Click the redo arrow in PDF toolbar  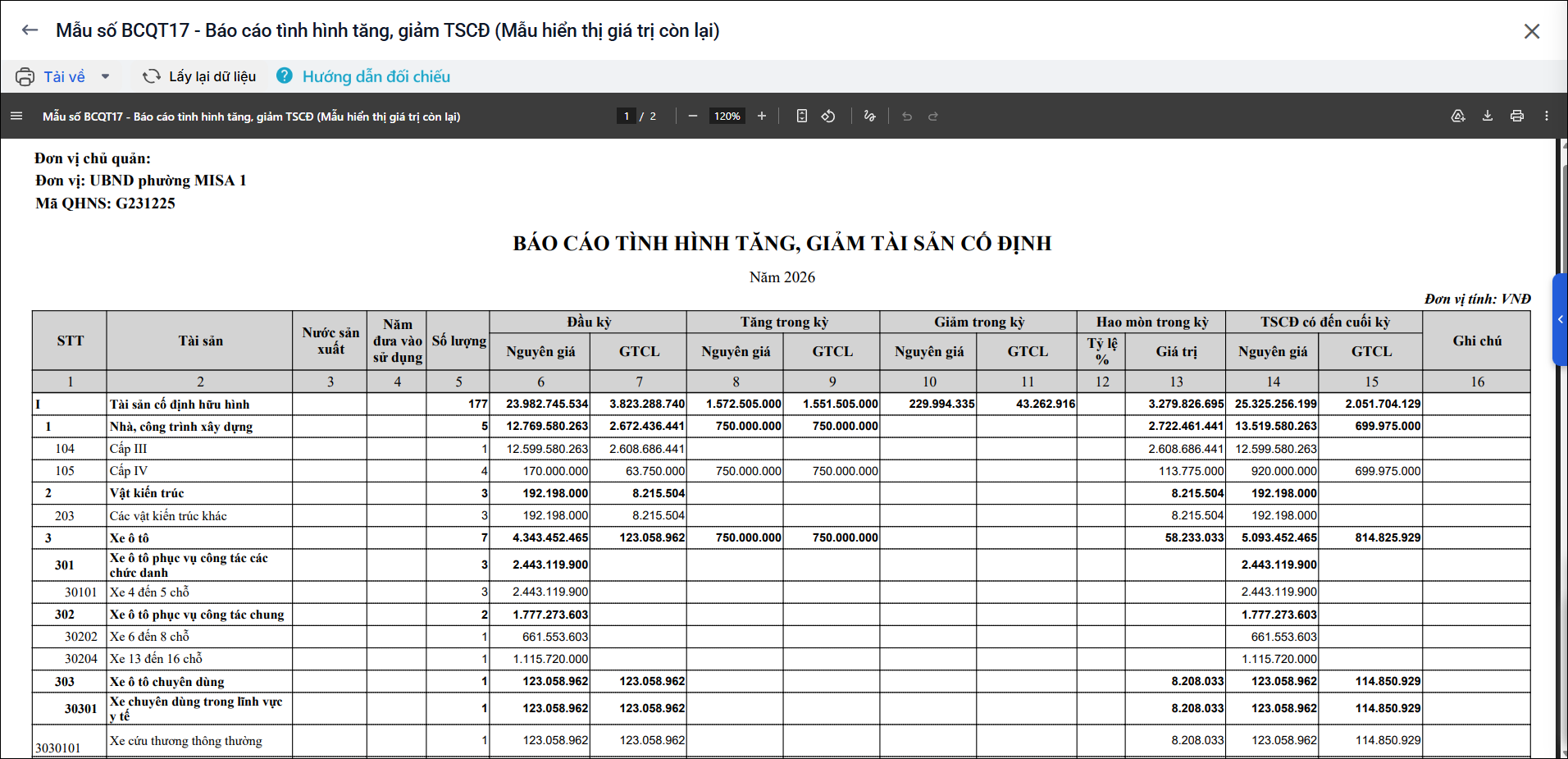(x=933, y=116)
